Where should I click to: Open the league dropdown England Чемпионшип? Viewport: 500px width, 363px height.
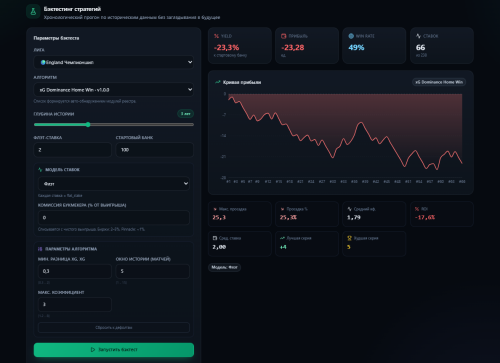pos(114,62)
